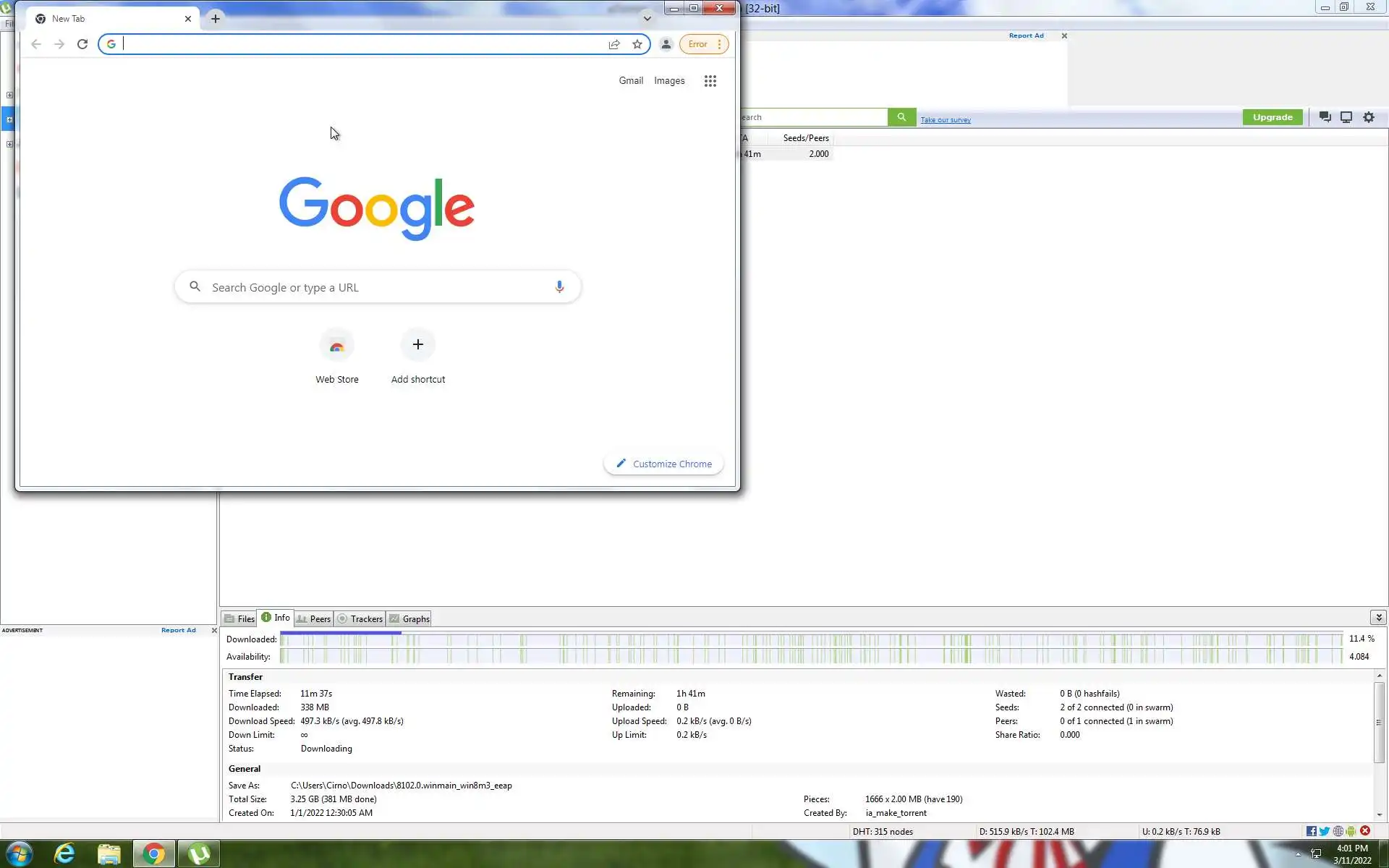Screen dimensions: 1389x868
Task: Switch to the Peers tab
Action: pyautogui.click(x=314, y=619)
